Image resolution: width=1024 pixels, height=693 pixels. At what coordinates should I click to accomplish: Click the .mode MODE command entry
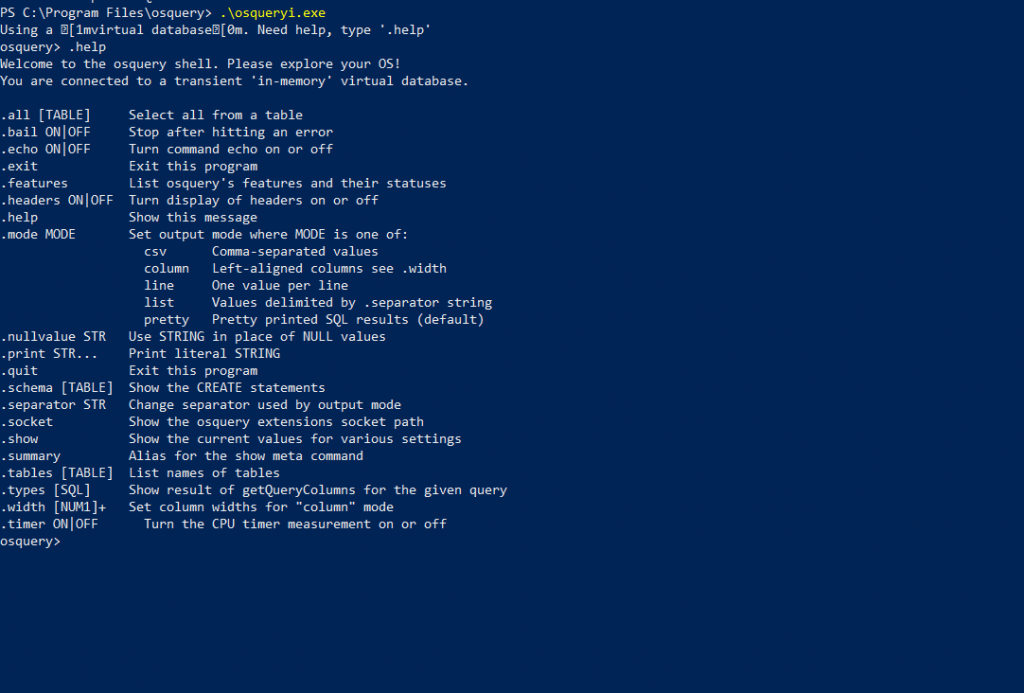(38, 234)
